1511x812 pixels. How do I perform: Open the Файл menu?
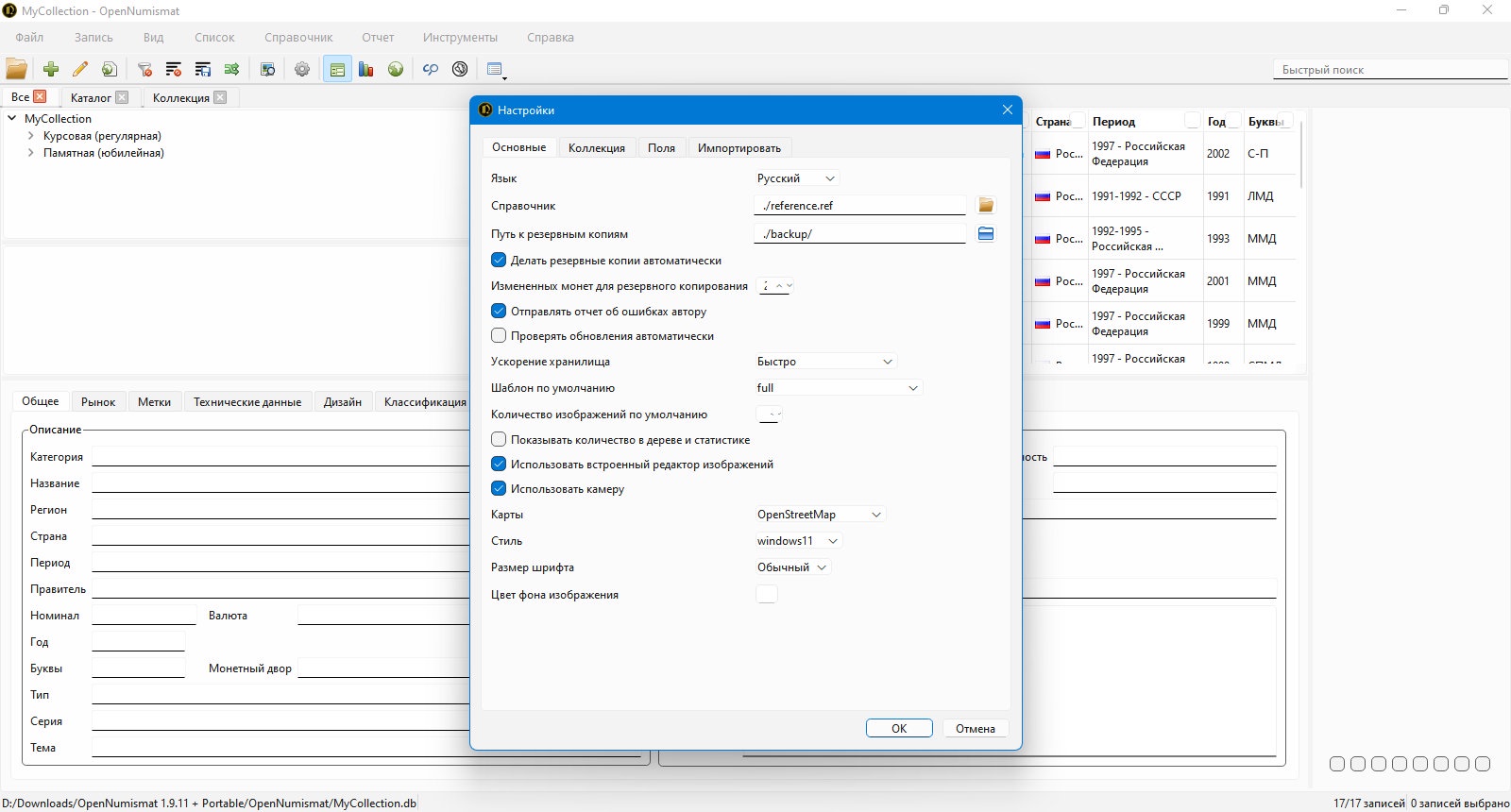click(29, 38)
